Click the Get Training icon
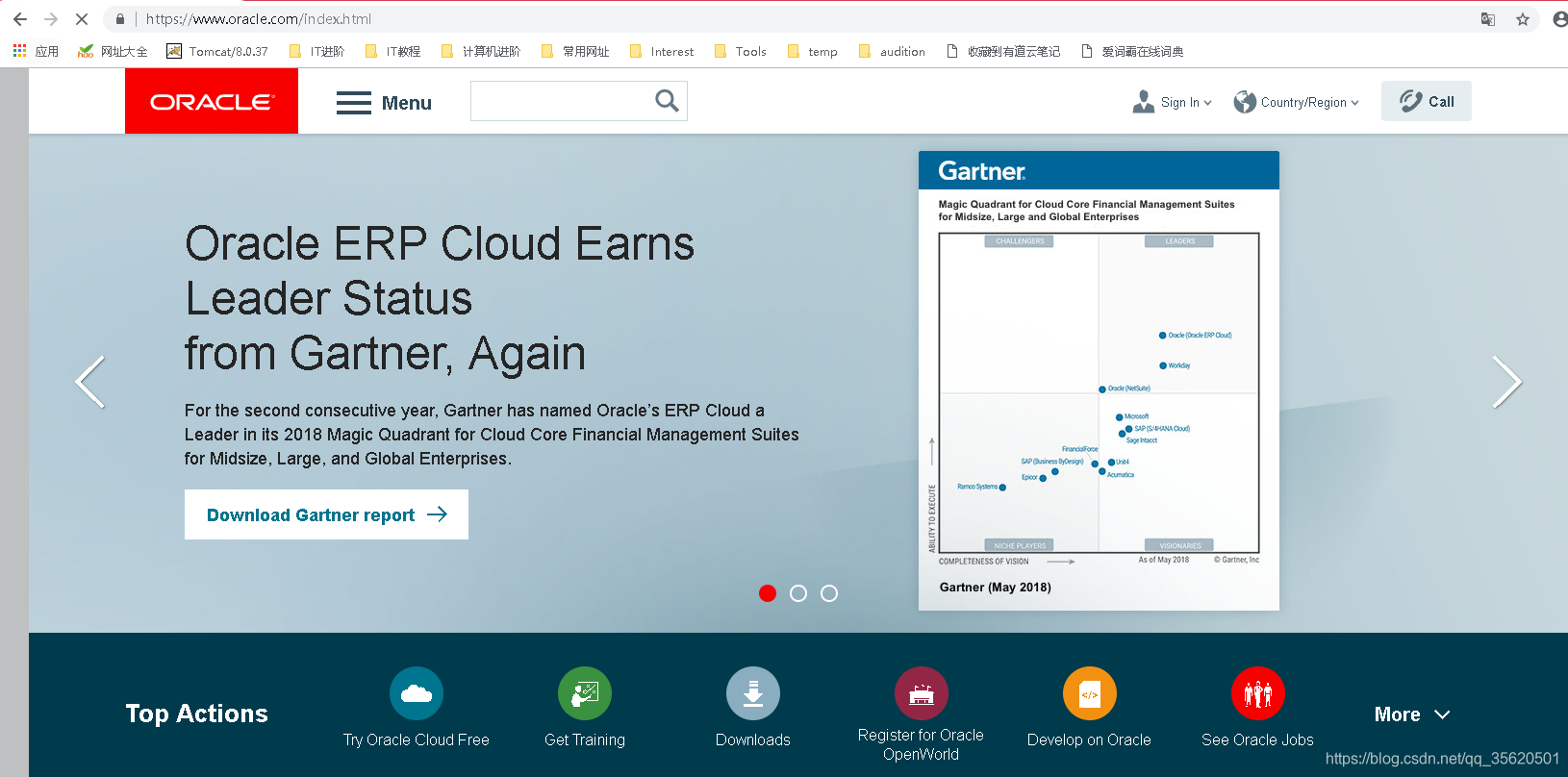The width and height of the screenshot is (1568, 777). [585, 693]
